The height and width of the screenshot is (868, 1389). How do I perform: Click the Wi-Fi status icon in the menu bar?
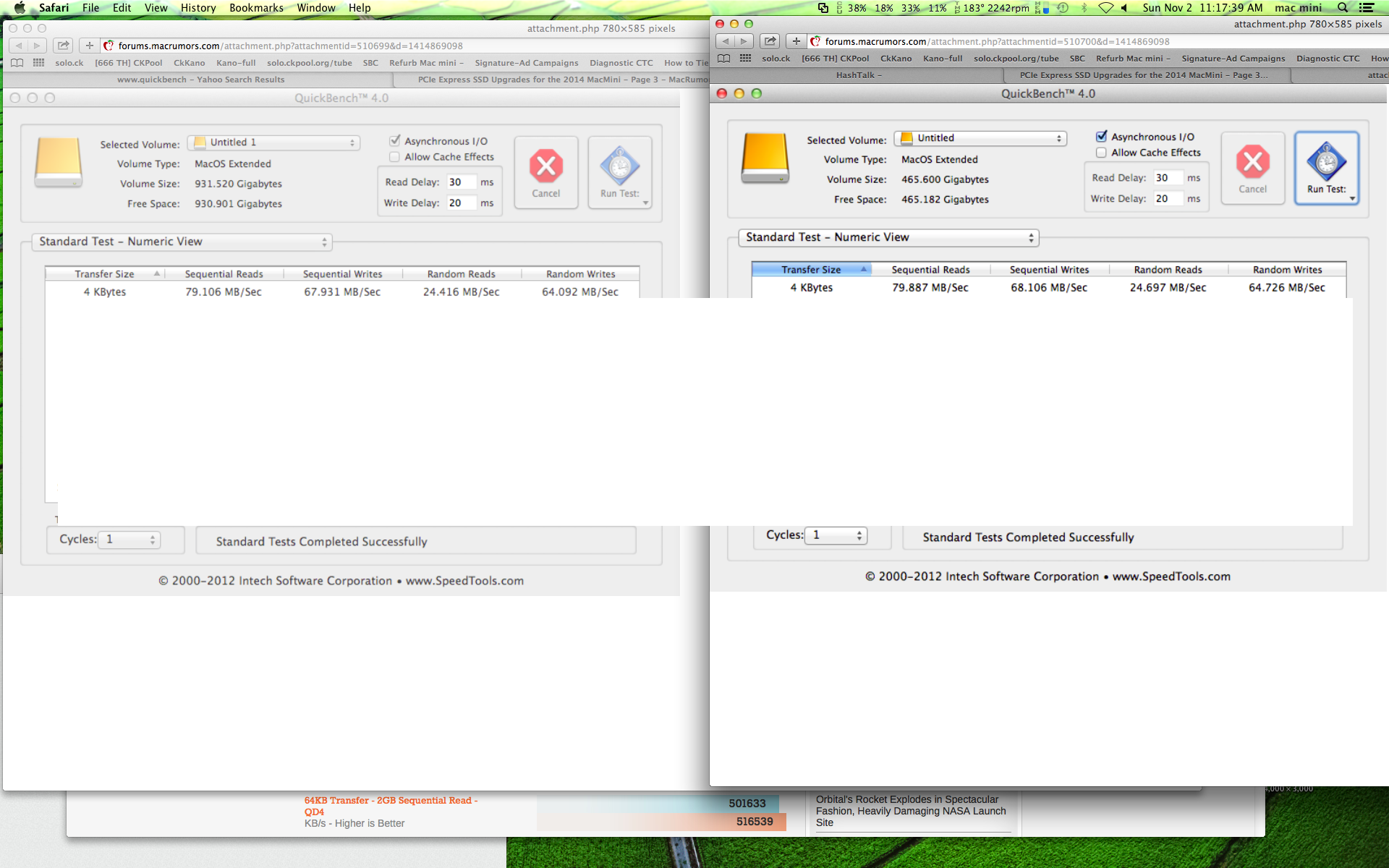tap(1105, 8)
